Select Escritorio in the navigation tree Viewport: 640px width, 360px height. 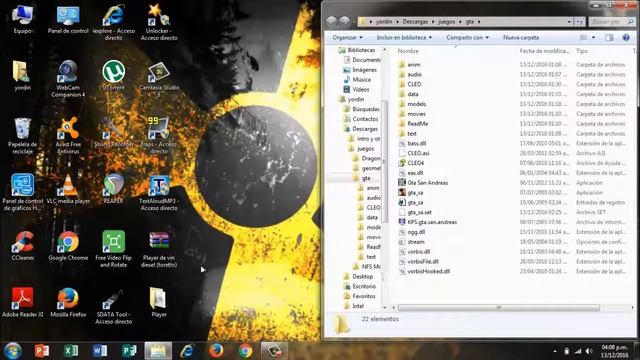click(364, 287)
